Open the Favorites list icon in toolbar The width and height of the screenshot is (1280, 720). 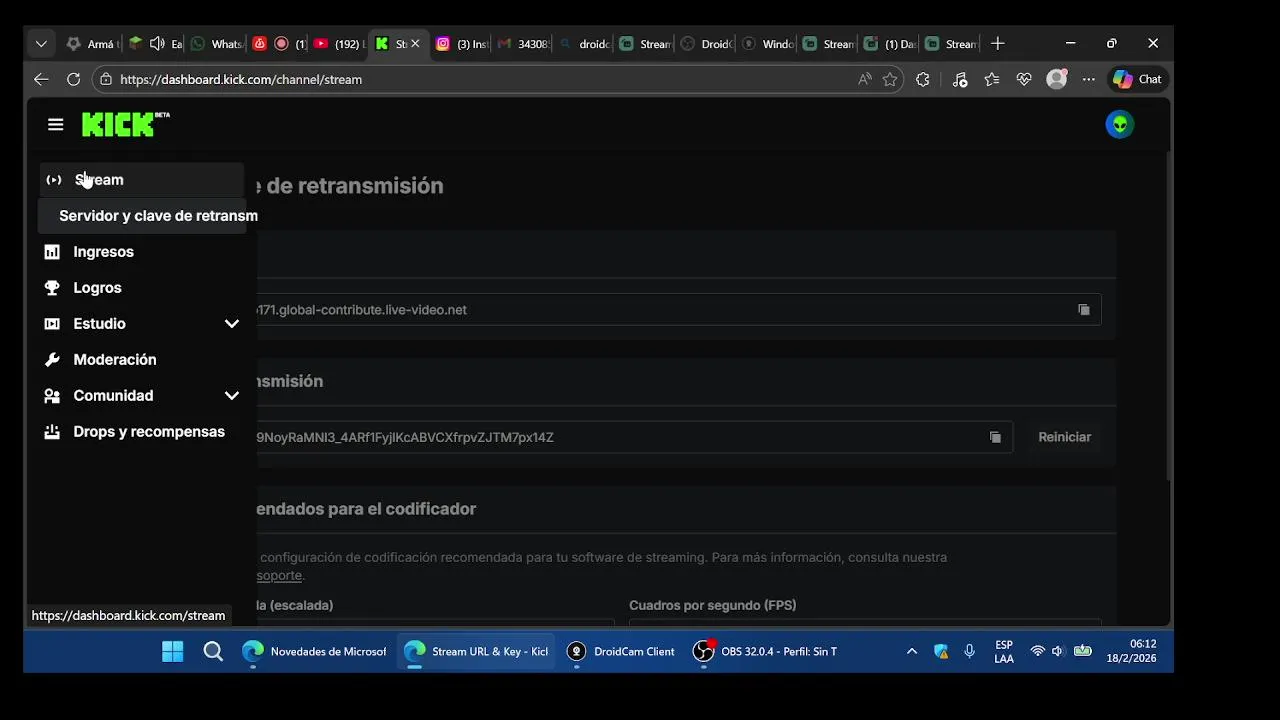tap(991, 79)
